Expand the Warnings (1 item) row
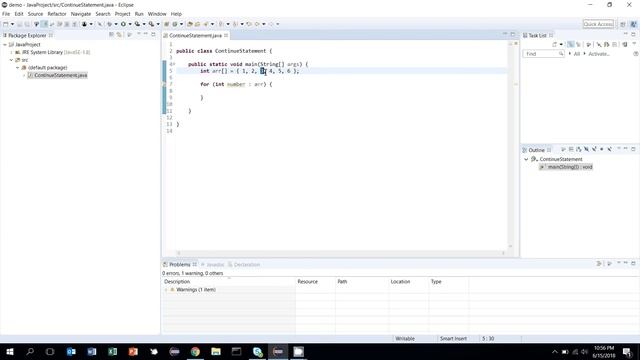 tap(166, 290)
